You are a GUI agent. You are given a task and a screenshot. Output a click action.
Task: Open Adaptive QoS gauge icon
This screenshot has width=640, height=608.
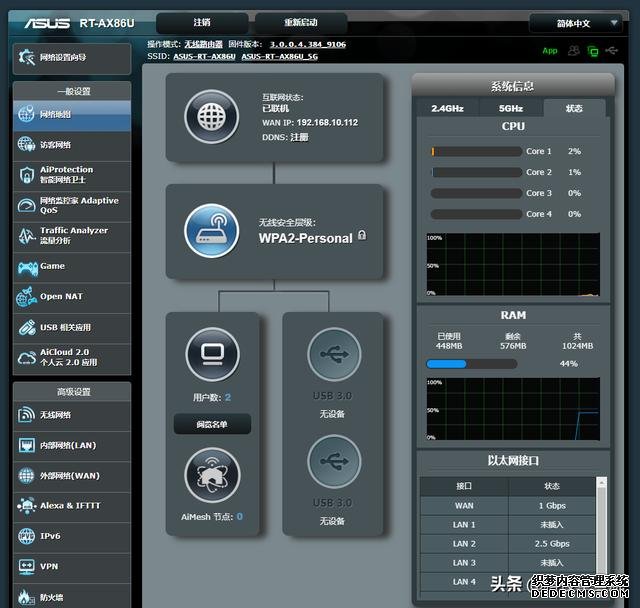[x=27, y=205]
